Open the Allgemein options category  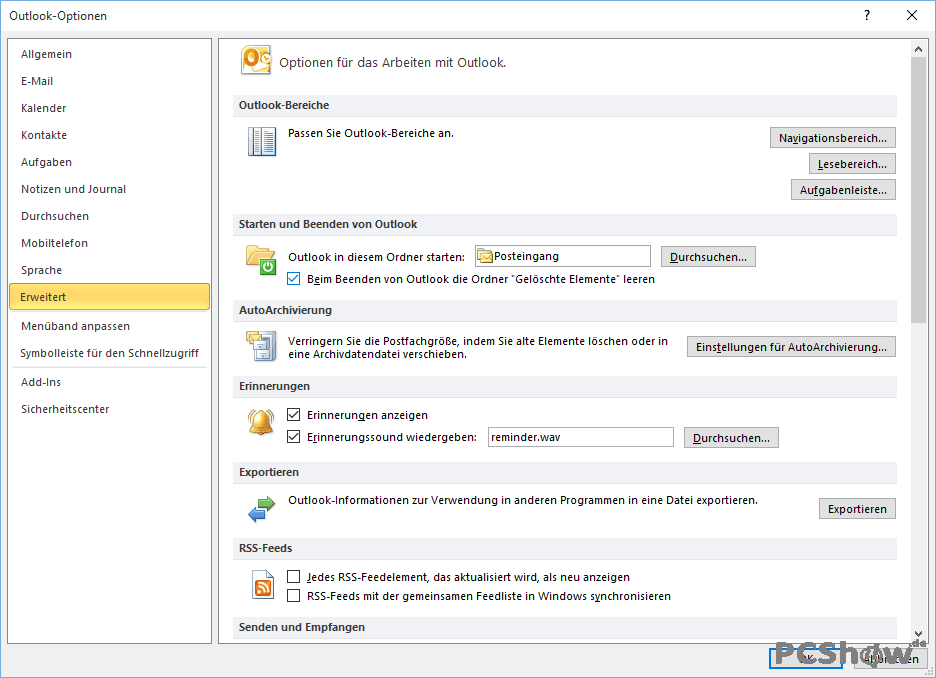(110, 54)
